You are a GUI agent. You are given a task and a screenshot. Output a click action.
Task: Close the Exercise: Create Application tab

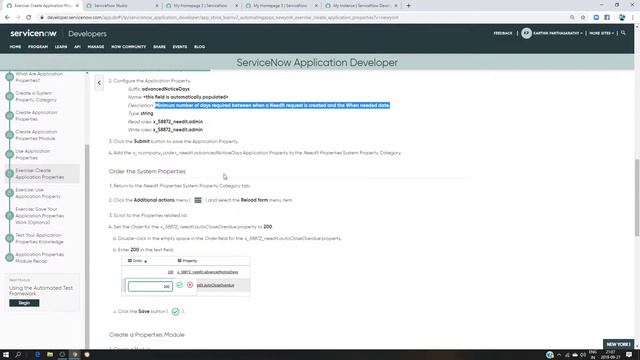pyautogui.click(x=77, y=6)
